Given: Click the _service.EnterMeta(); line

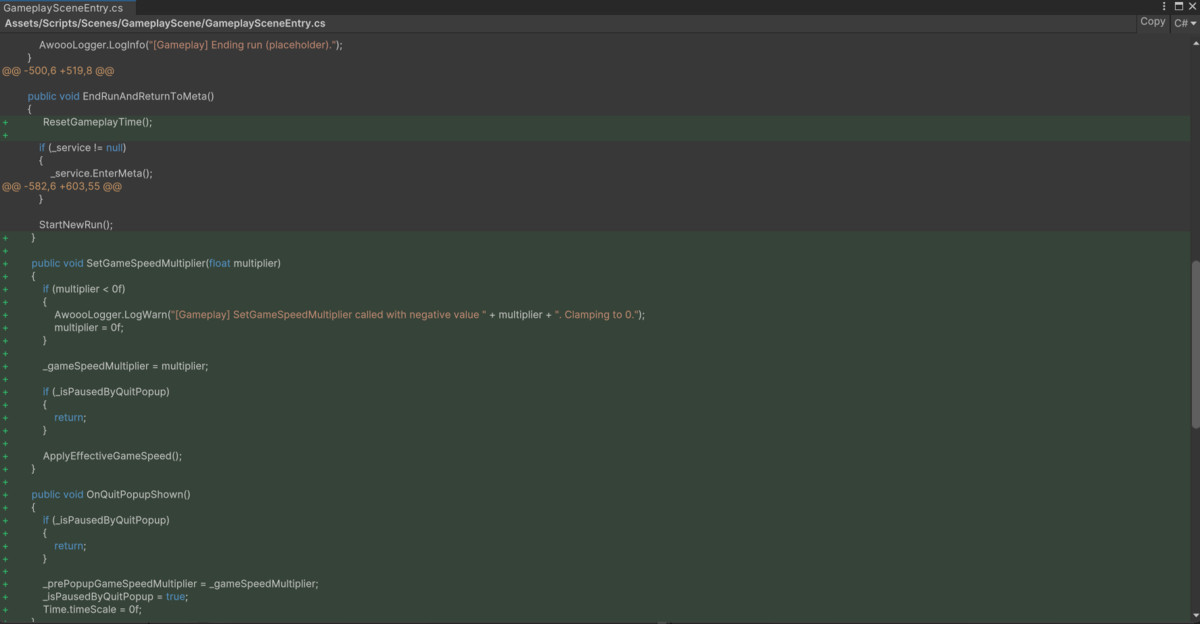Looking at the screenshot, I should click(102, 173).
